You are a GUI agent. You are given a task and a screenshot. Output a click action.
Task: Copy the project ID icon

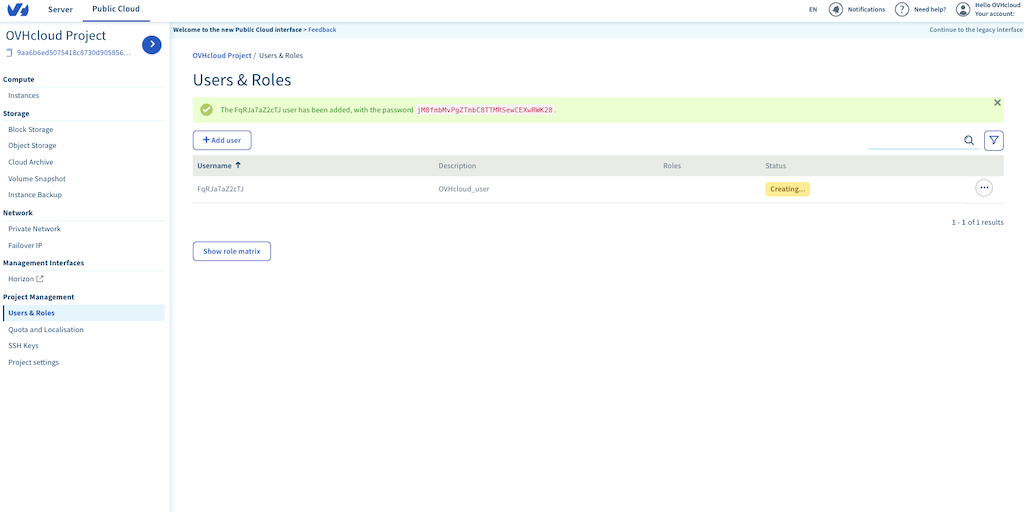(9, 52)
